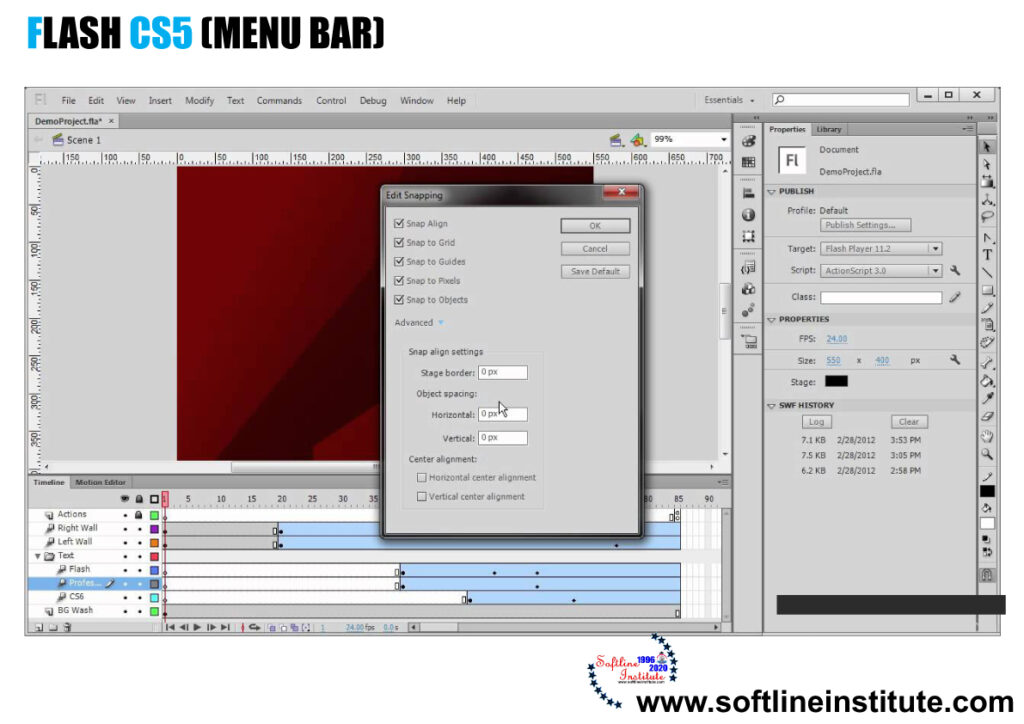Select the Free Transform tool
Screen dimensions: 1024x724
[x=987, y=181]
